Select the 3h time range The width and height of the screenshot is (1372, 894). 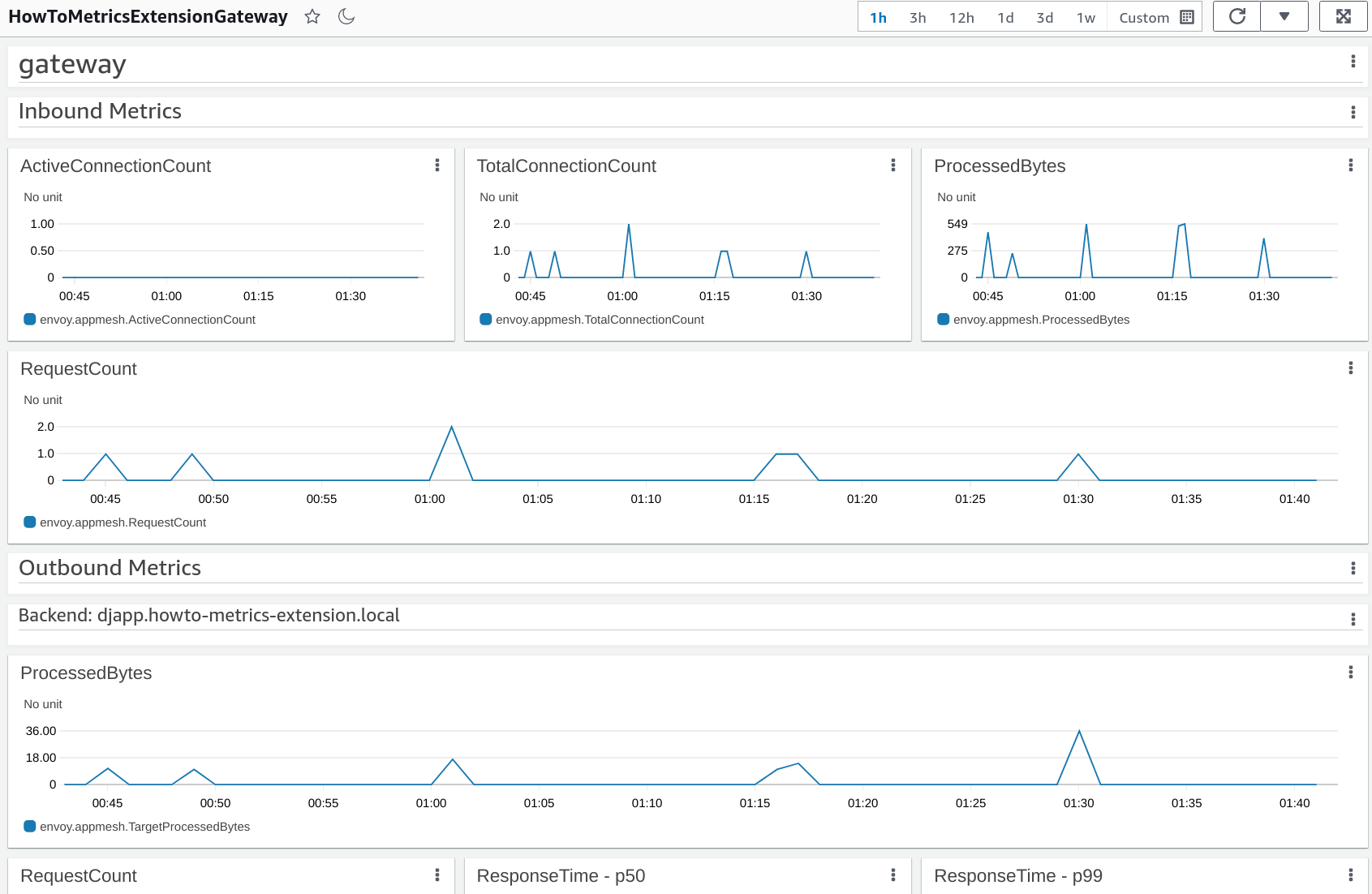click(918, 17)
